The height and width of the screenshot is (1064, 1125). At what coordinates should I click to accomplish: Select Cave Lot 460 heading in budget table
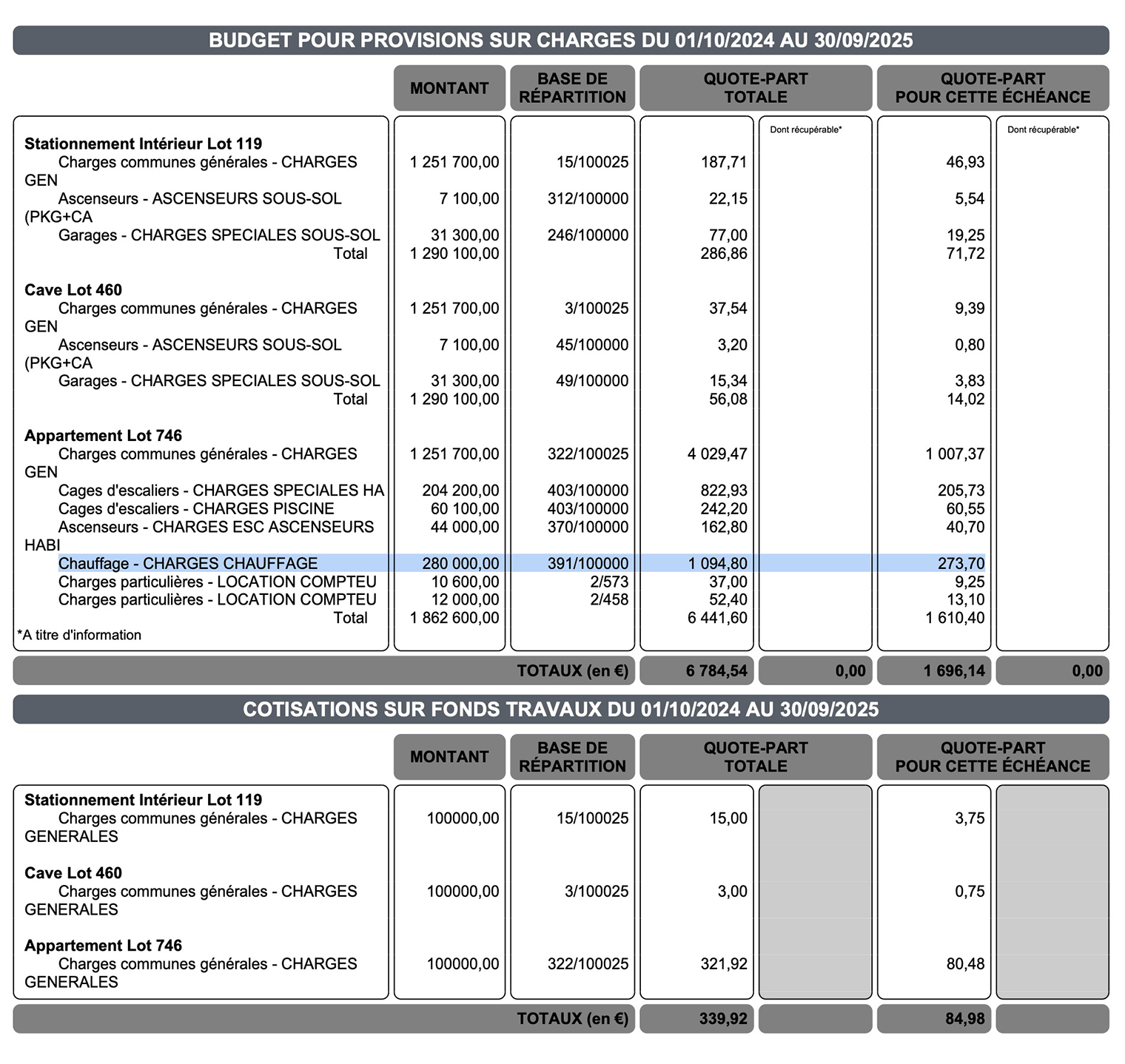pyautogui.click(x=73, y=290)
